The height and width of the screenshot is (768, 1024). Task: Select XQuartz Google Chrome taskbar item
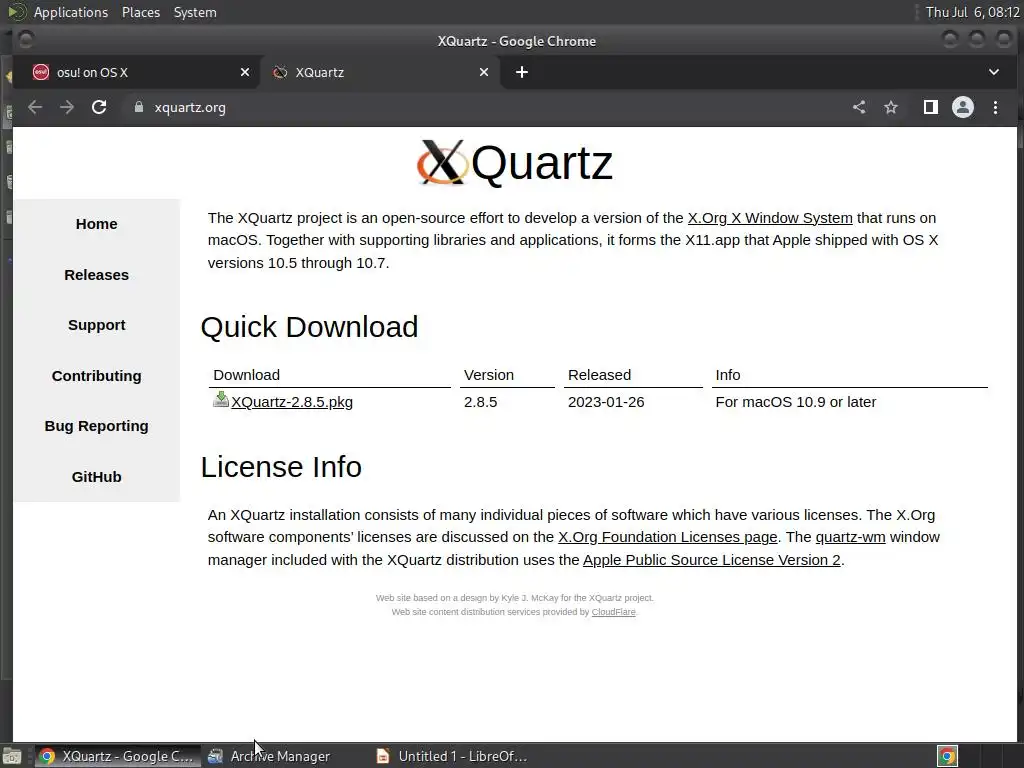pyautogui.click(x=118, y=756)
